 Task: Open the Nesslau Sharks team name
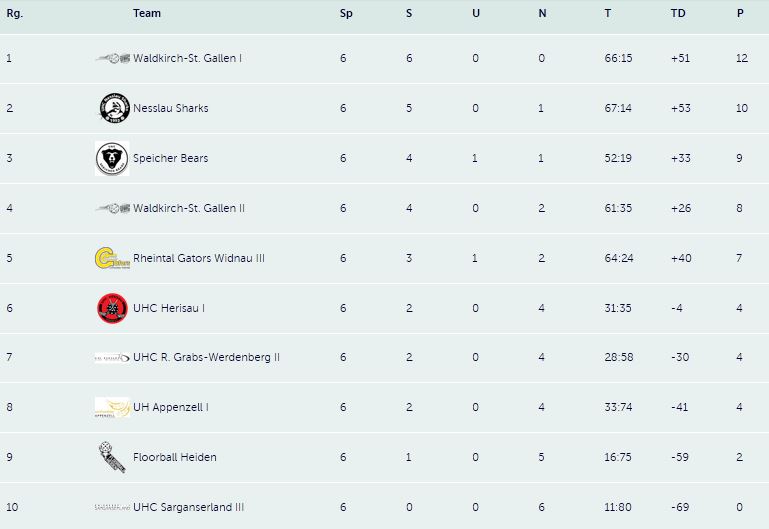(171, 108)
